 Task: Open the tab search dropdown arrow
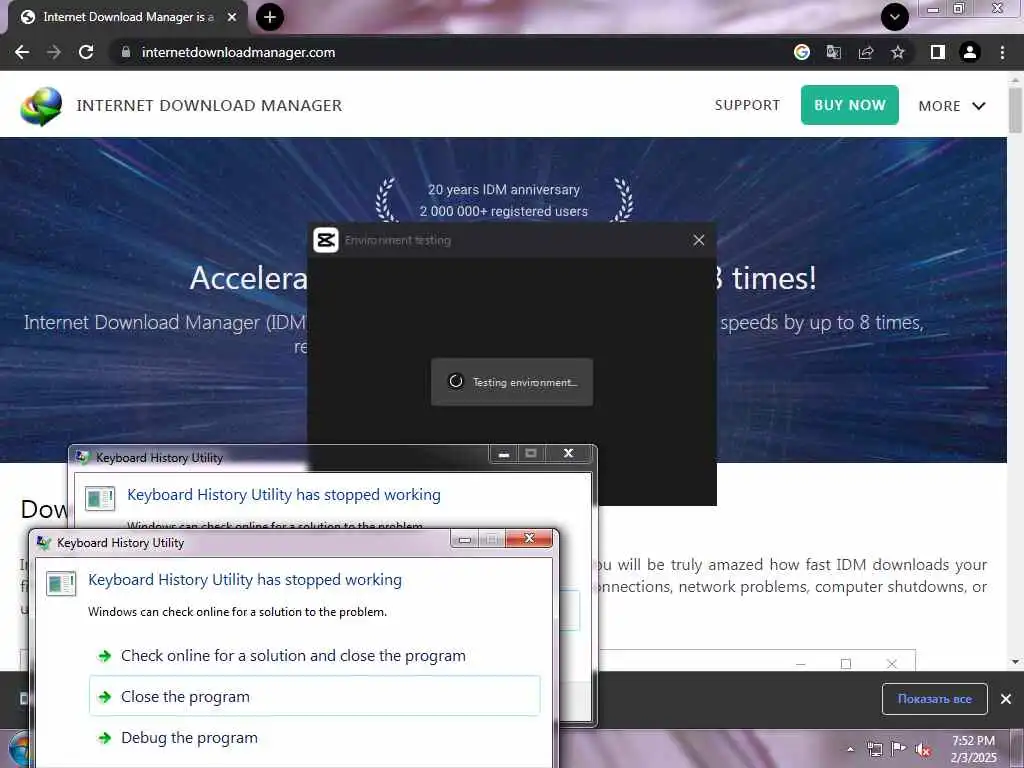(x=895, y=17)
